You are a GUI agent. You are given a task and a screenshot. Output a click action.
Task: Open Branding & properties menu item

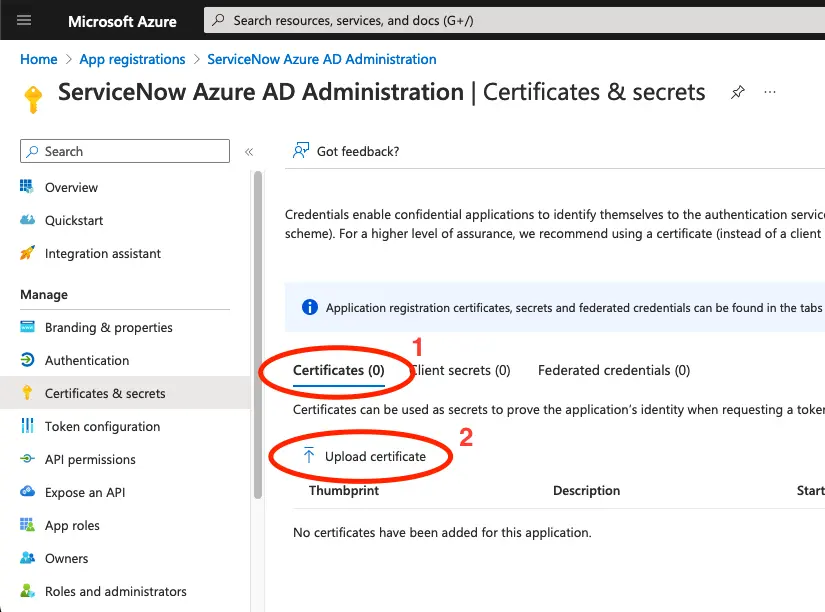click(108, 327)
